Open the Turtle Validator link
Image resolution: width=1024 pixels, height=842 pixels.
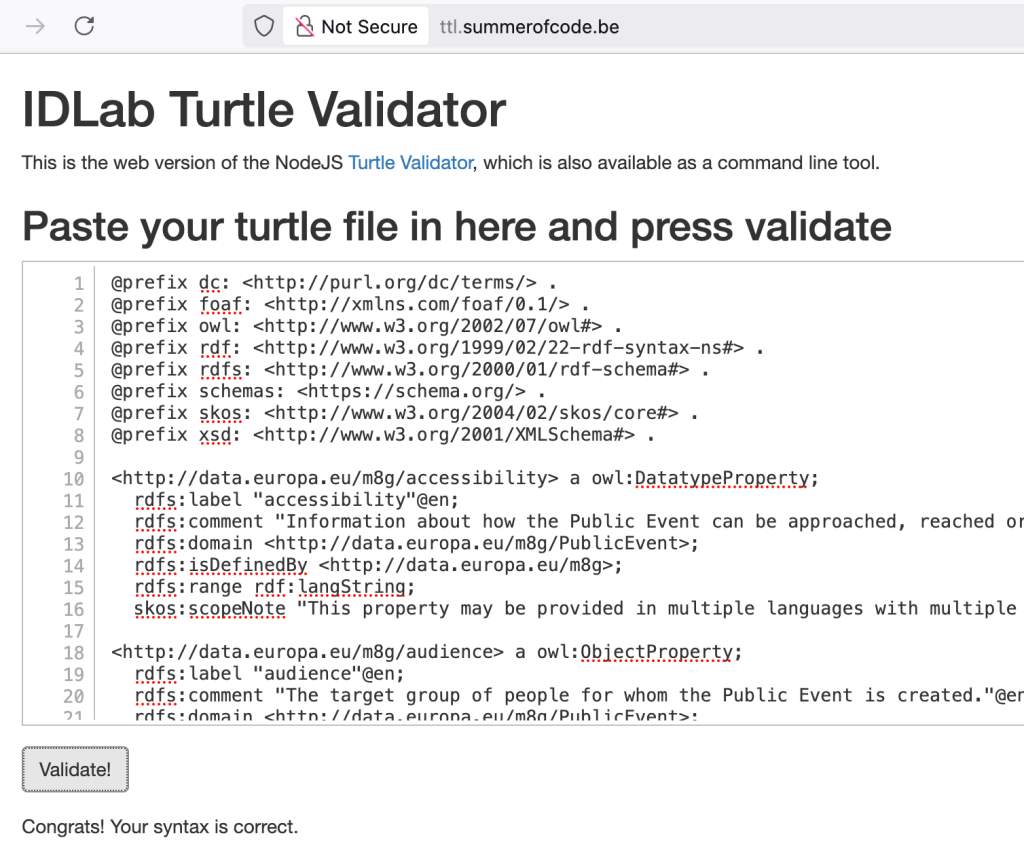(x=410, y=162)
